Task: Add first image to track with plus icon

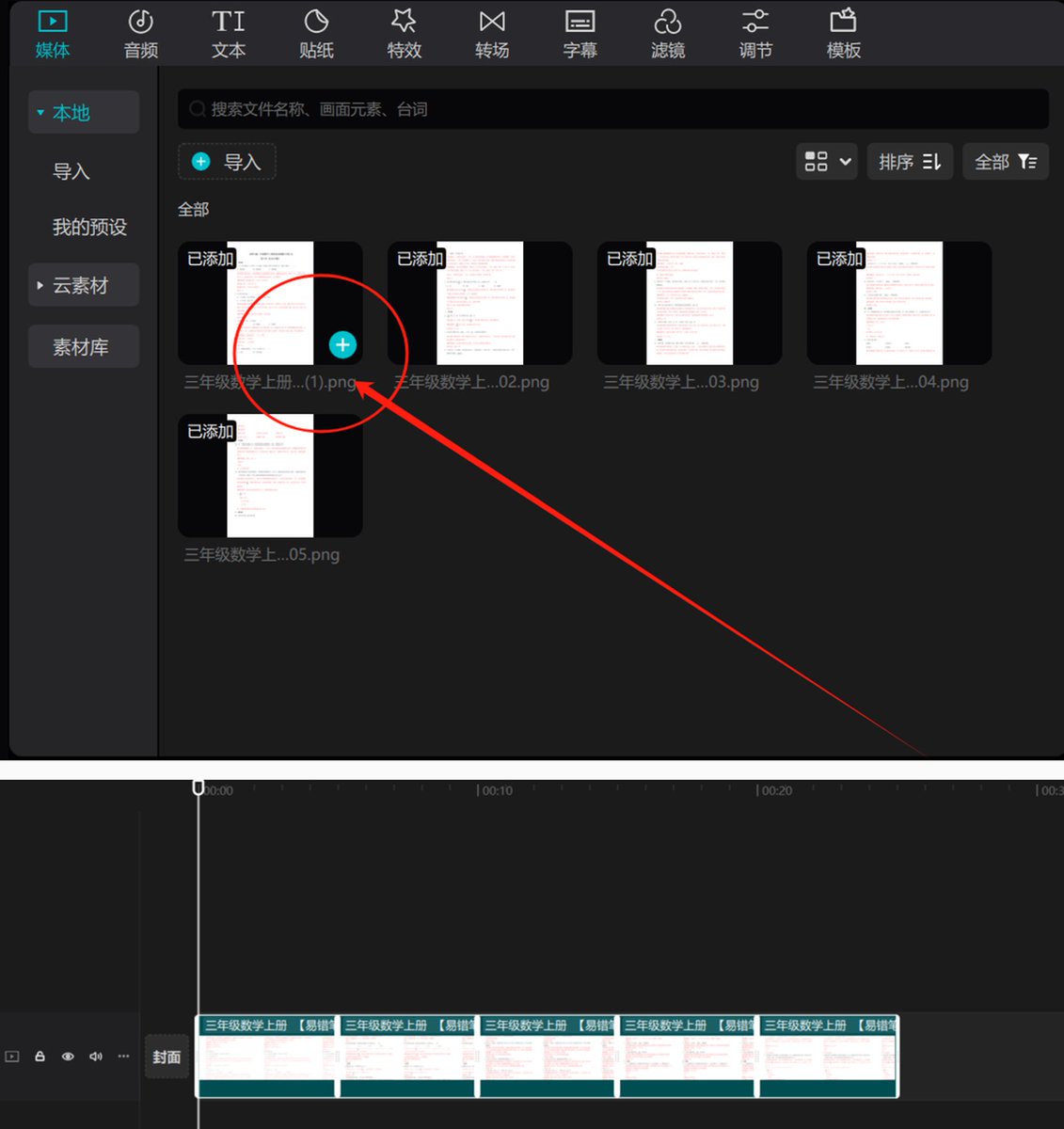Action: 342,345
